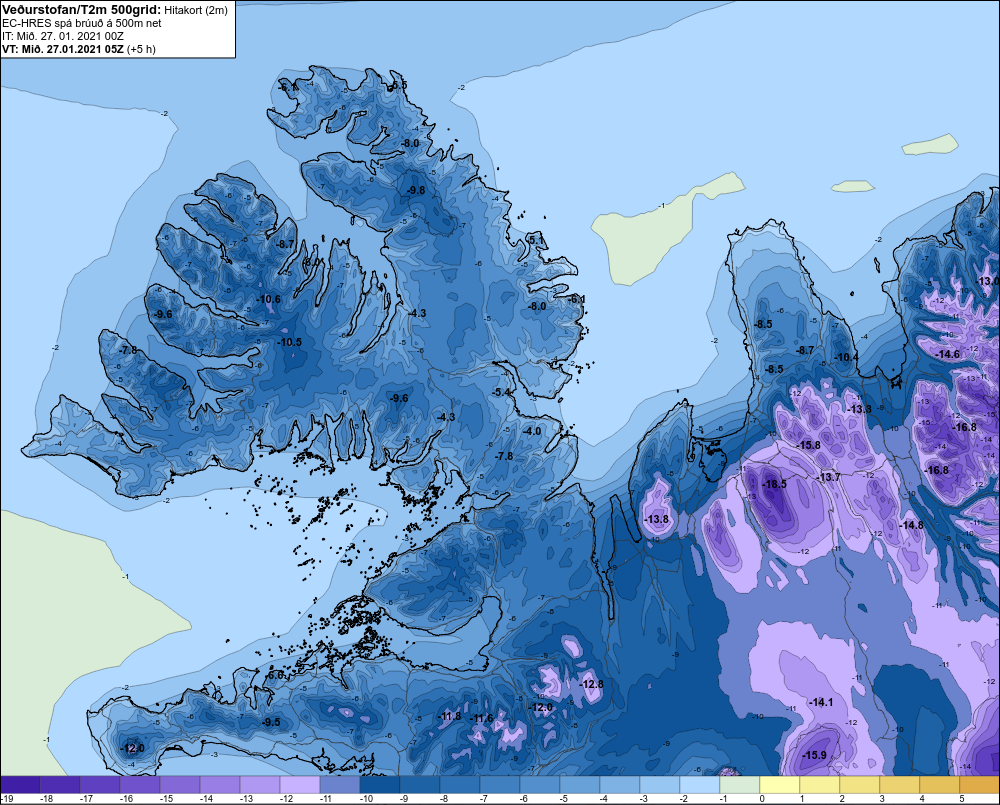Click the -10.6 temperature label
This screenshot has width=1000, height=805.
[268, 299]
